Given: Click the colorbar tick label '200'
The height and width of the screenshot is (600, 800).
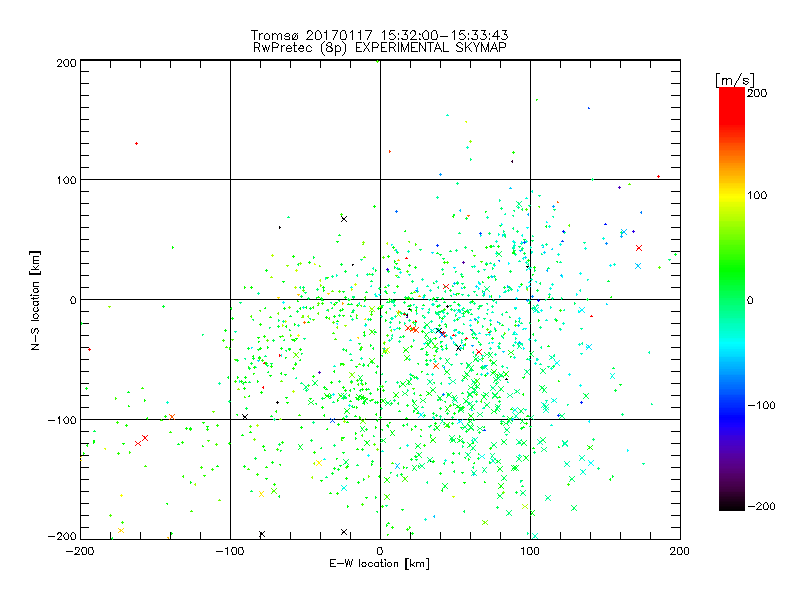Looking at the screenshot, I should pos(757,93).
